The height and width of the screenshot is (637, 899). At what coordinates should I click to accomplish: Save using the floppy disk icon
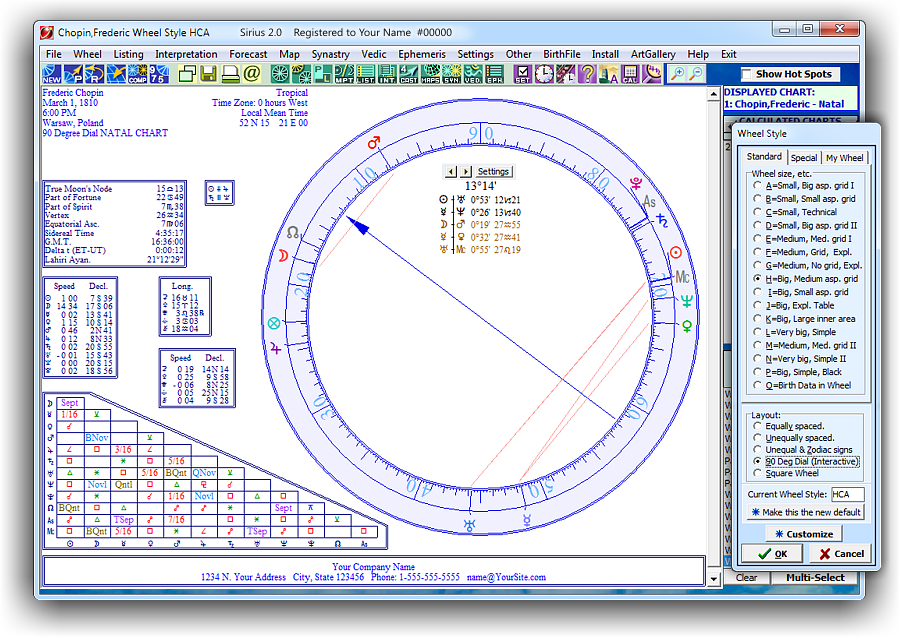coord(208,74)
